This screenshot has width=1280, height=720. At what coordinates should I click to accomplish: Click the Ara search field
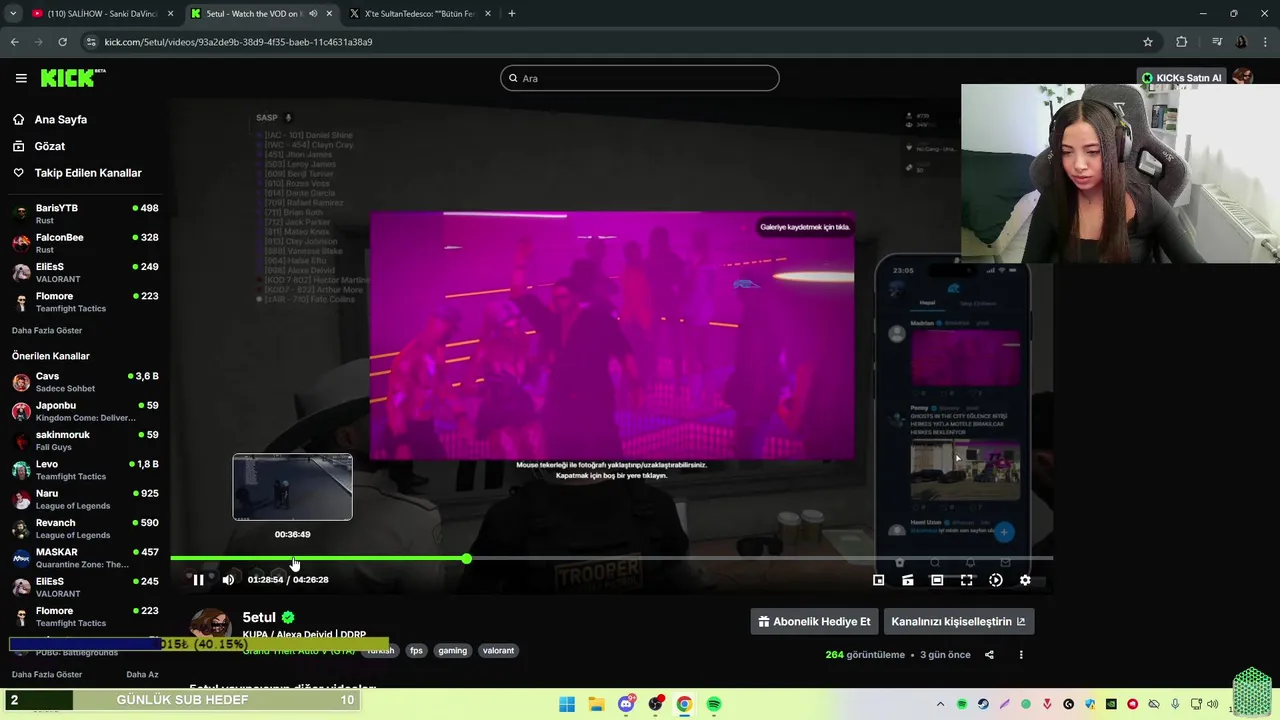point(640,78)
